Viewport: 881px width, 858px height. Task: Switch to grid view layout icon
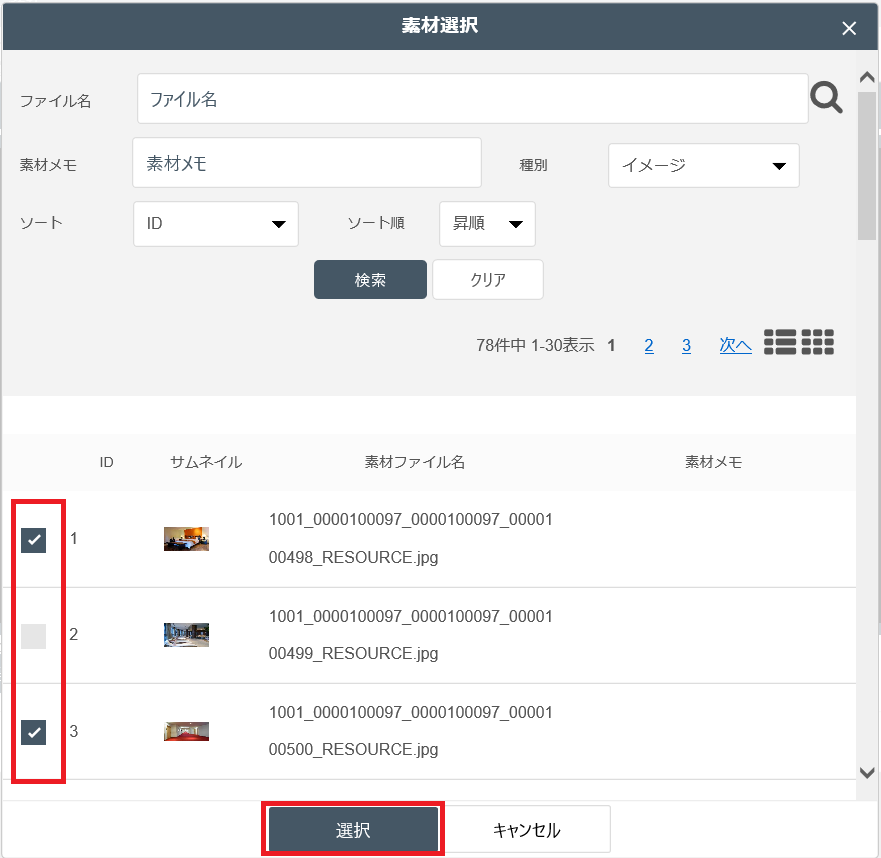(x=817, y=342)
